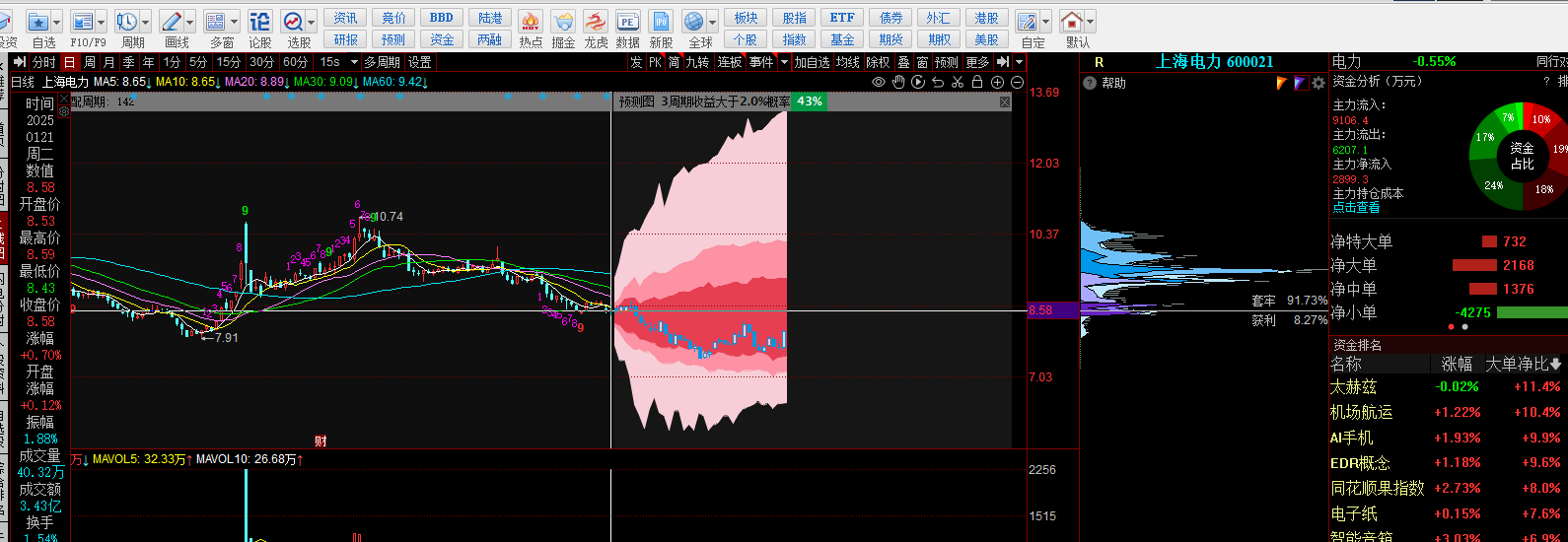Toggle 均线 moving average display
This screenshot has height=542, width=1568.
(847, 62)
